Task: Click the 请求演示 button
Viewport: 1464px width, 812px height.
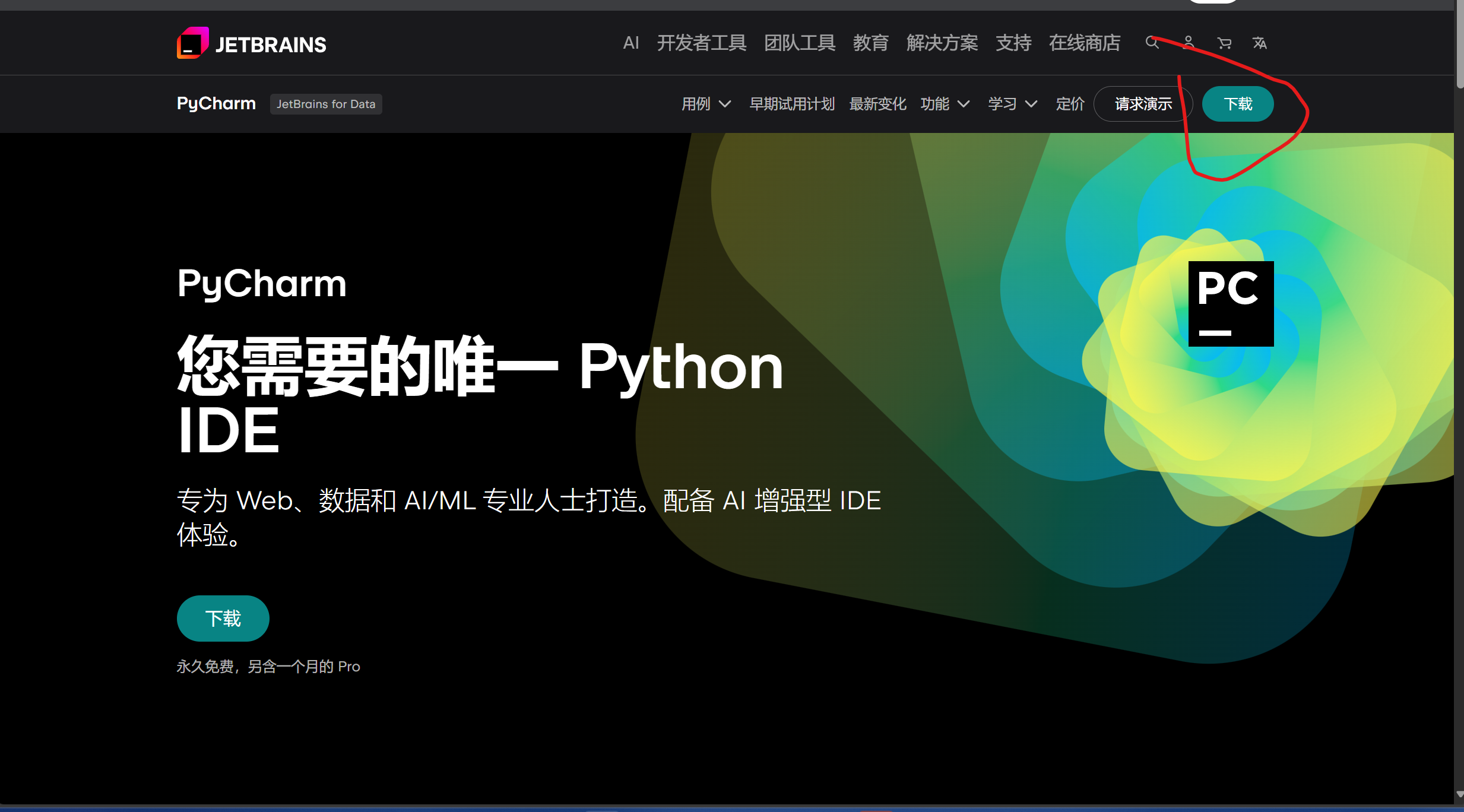Action: point(1142,104)
